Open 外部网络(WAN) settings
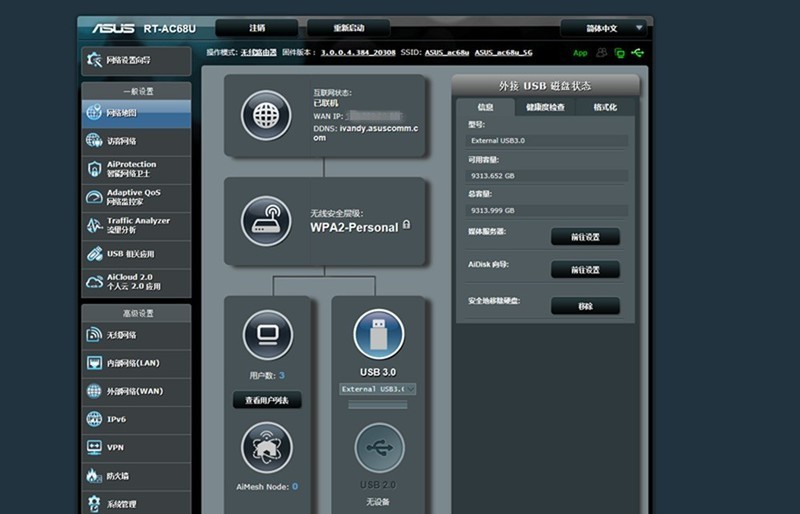Viewport: 800px width, 514px height. point(136,391)
